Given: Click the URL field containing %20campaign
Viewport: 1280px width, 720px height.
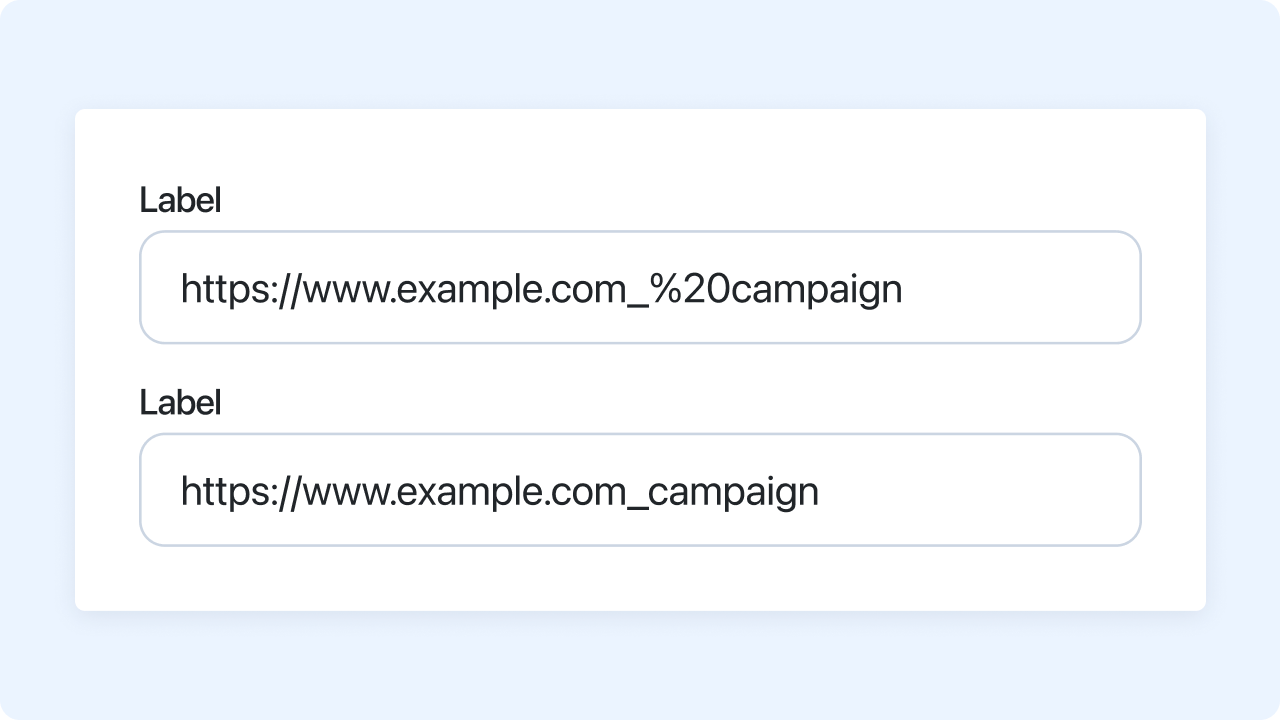Looking at the screenshot, I should [640, 288].
